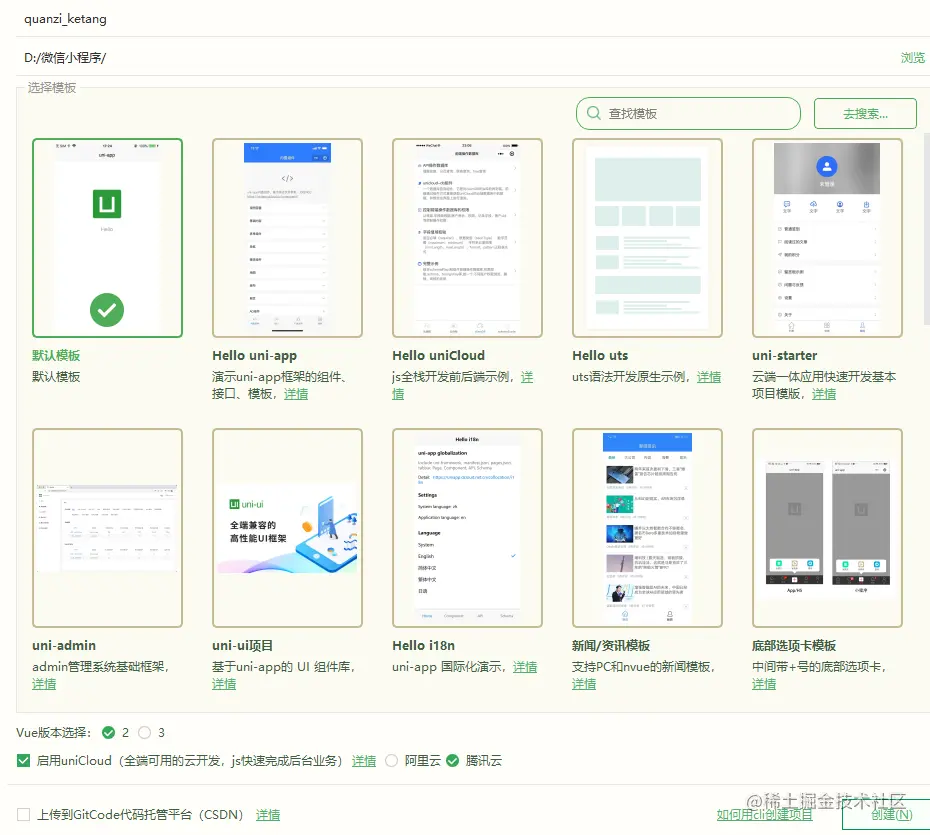Click the Hello uni-app title text
This screenshot has height=835, width=930.
254,355
